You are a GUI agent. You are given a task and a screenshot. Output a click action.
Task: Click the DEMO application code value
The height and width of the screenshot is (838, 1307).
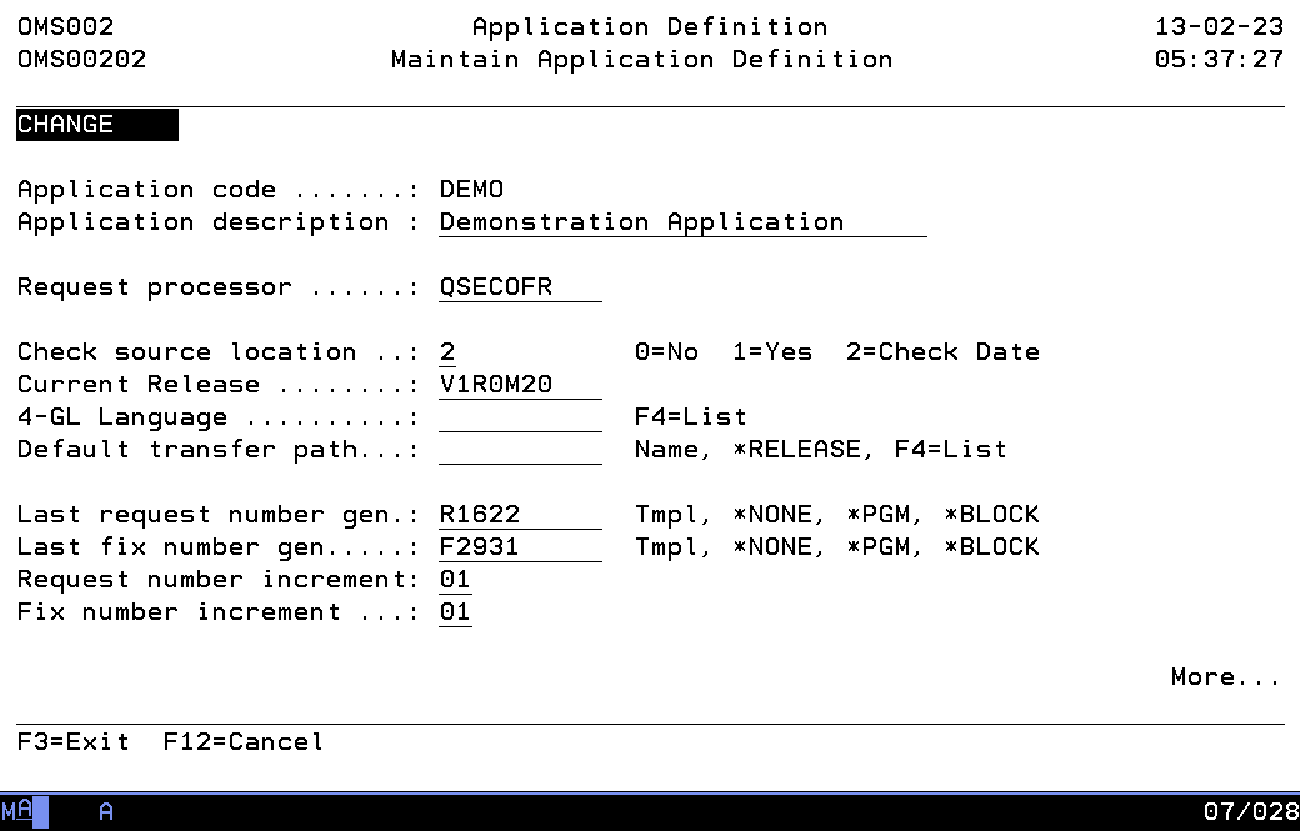[471, 190]
